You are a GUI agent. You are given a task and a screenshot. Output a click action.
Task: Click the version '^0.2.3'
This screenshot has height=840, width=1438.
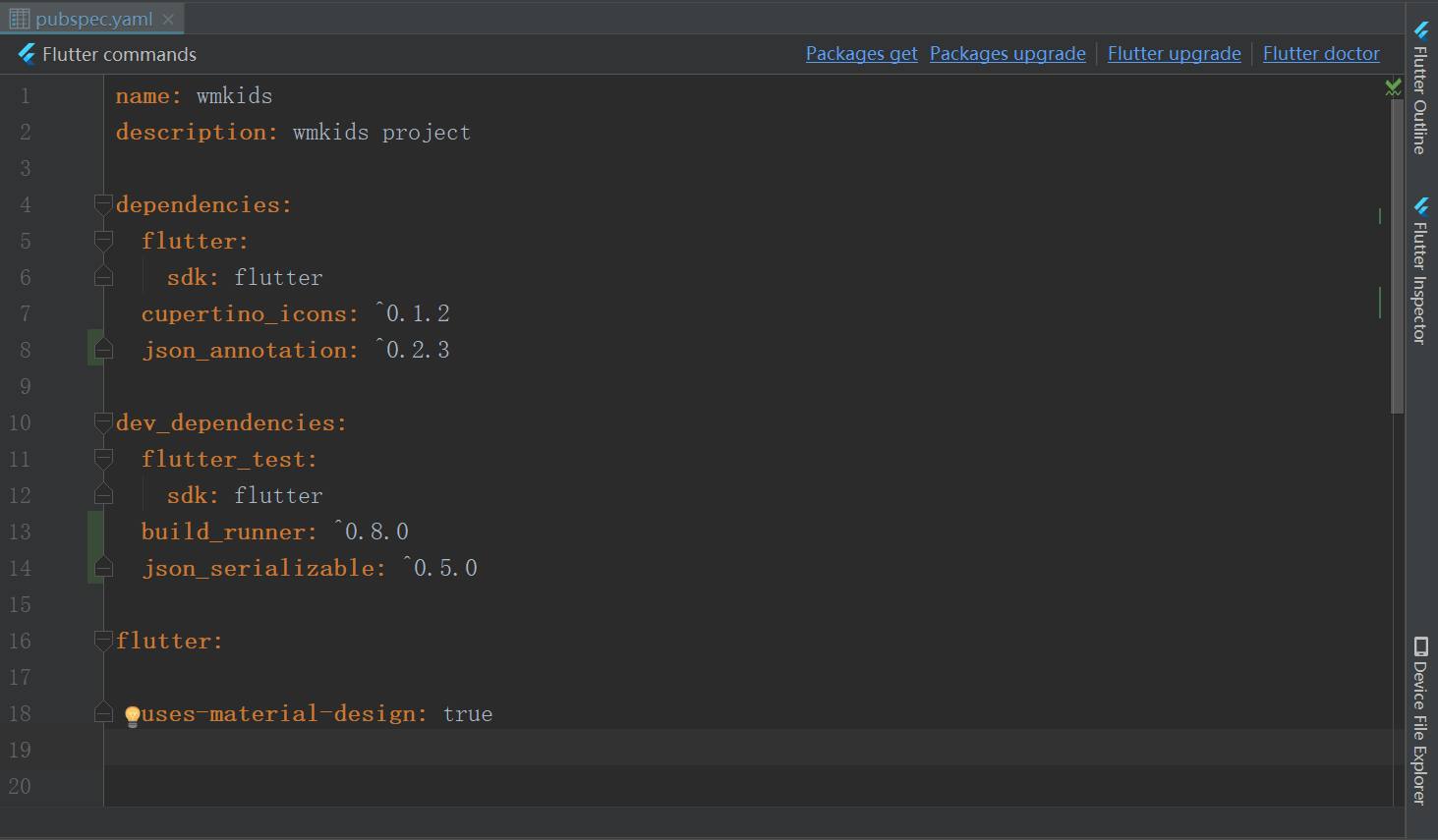[x=413, y=350]
